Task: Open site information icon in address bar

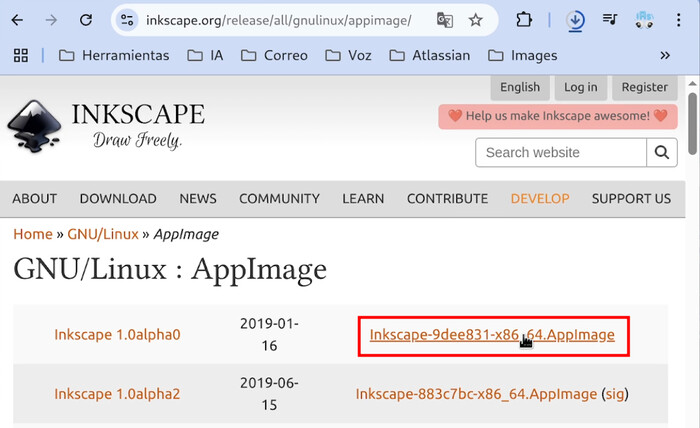Action: pos(127,20)
